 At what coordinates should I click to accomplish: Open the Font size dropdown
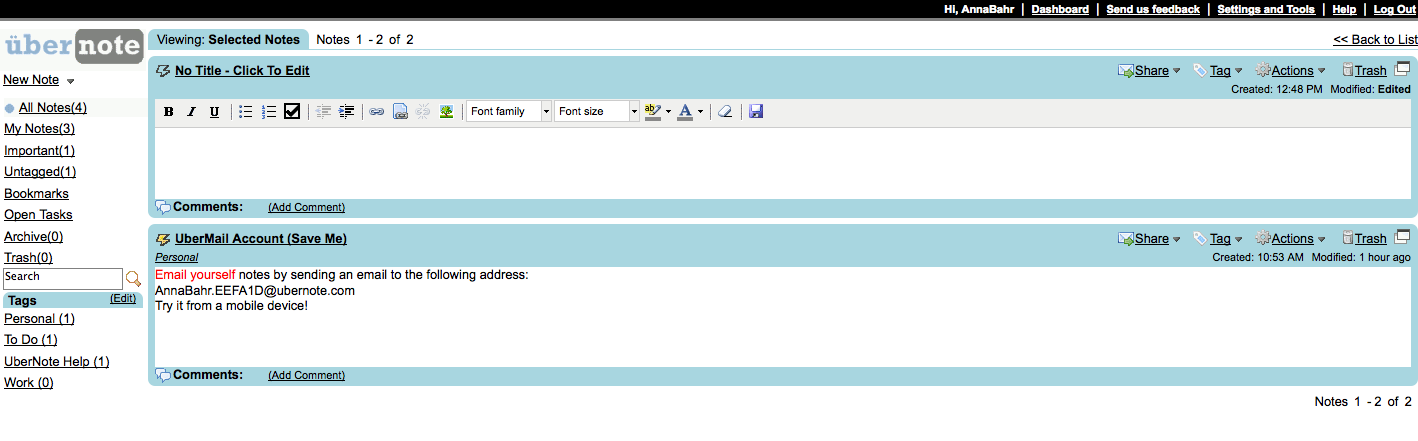coord(597,112)
